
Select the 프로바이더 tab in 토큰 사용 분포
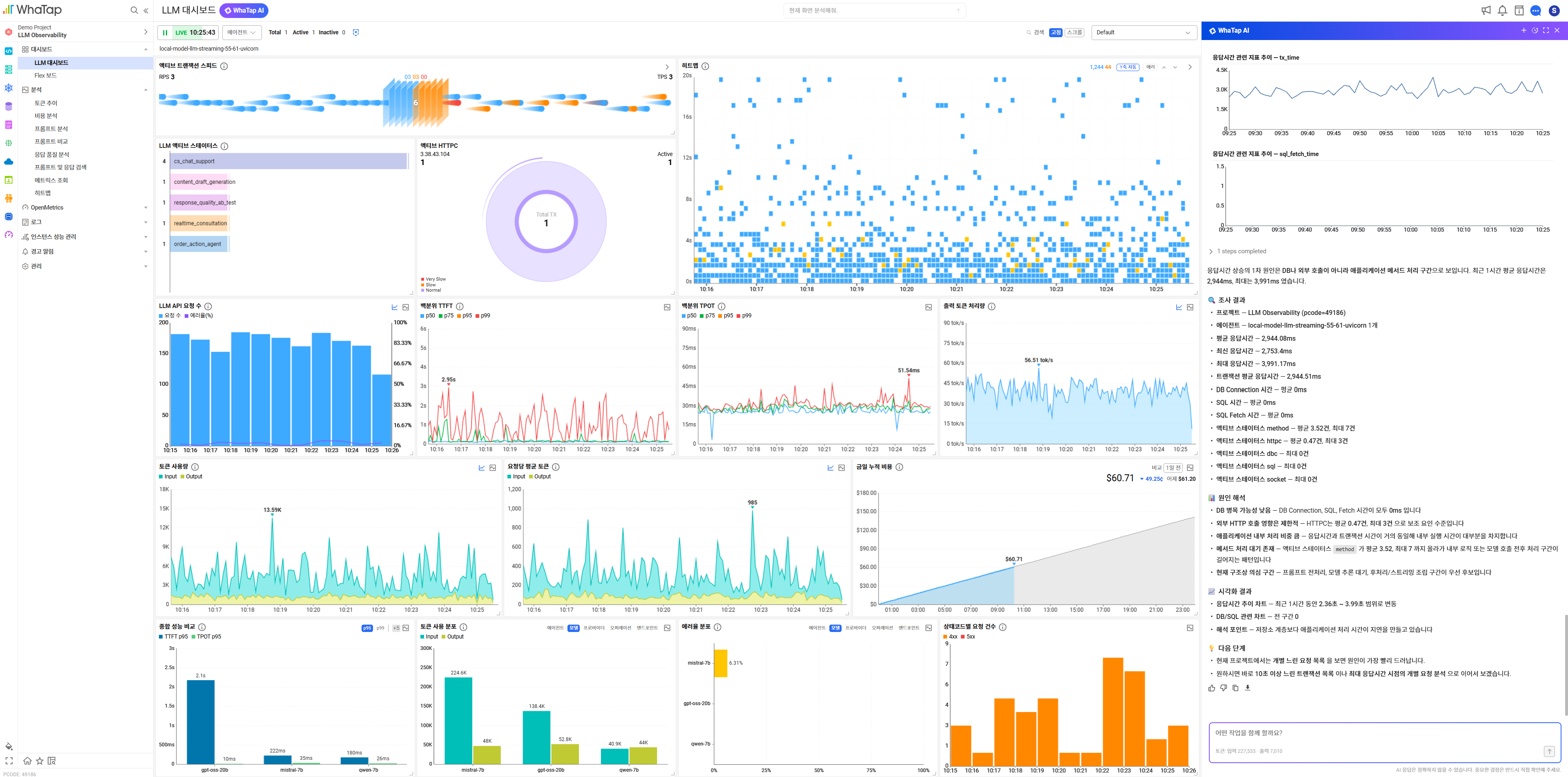click(x=594, y=628)
